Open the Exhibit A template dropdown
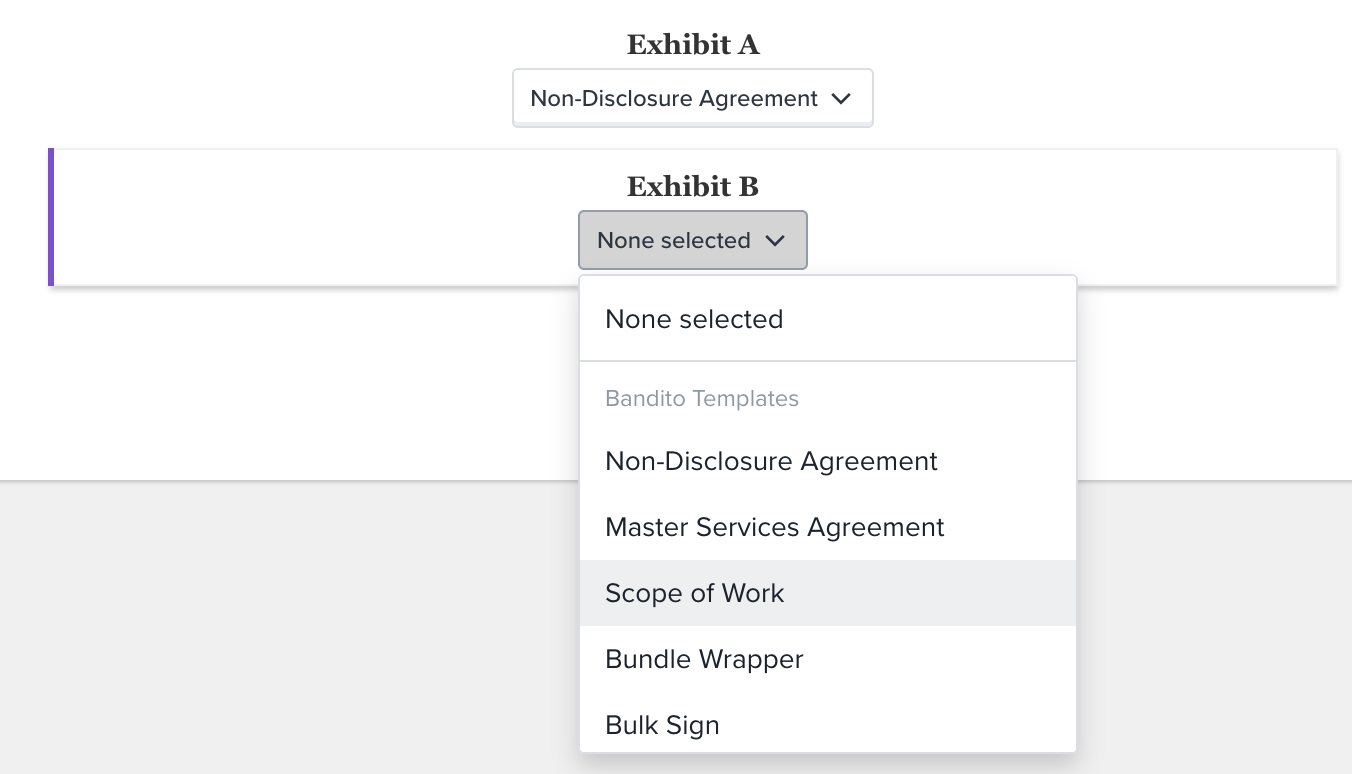1352x774 pixels. point(692,98)
